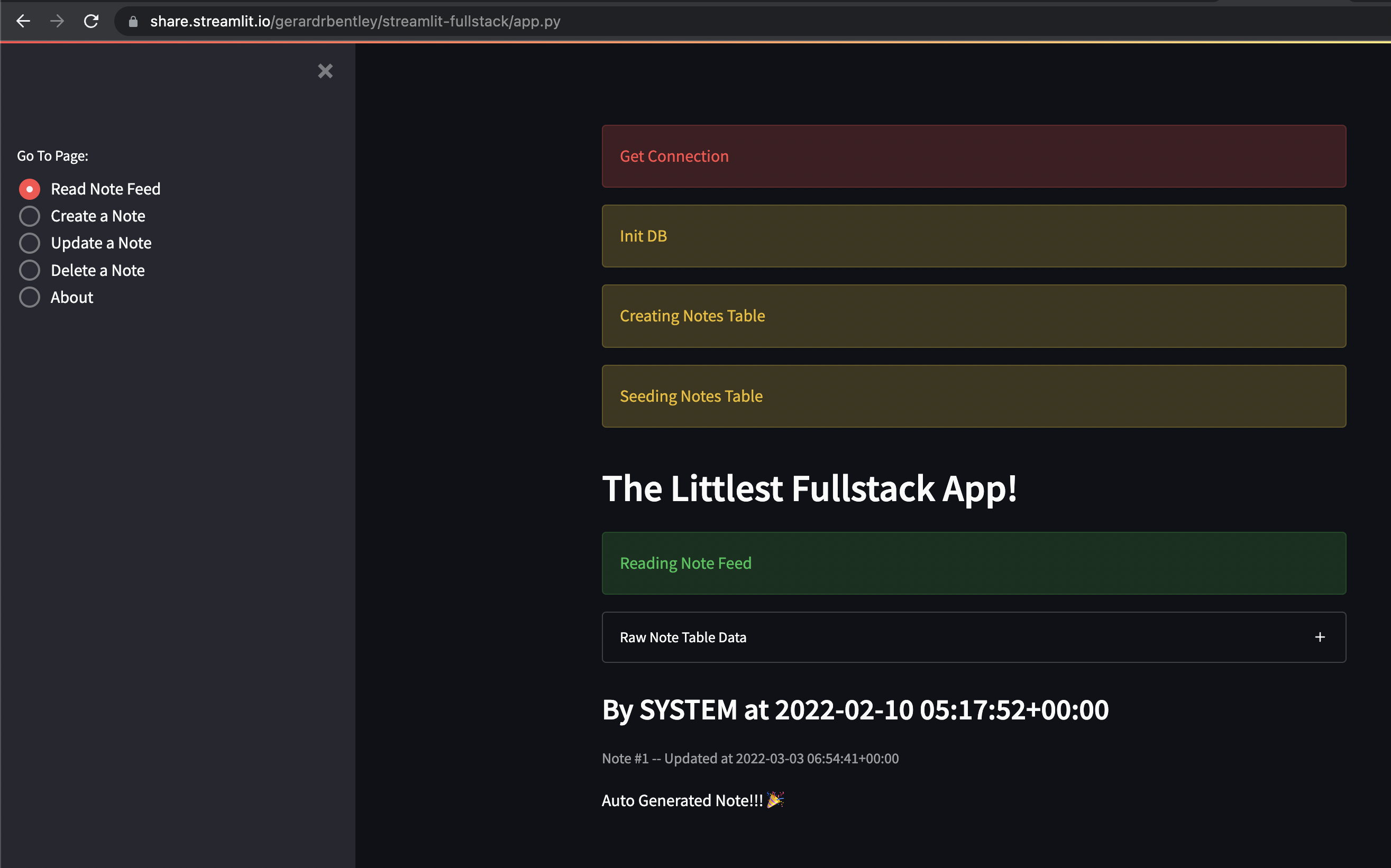Reload the Streamlit app page

(91, 21)
